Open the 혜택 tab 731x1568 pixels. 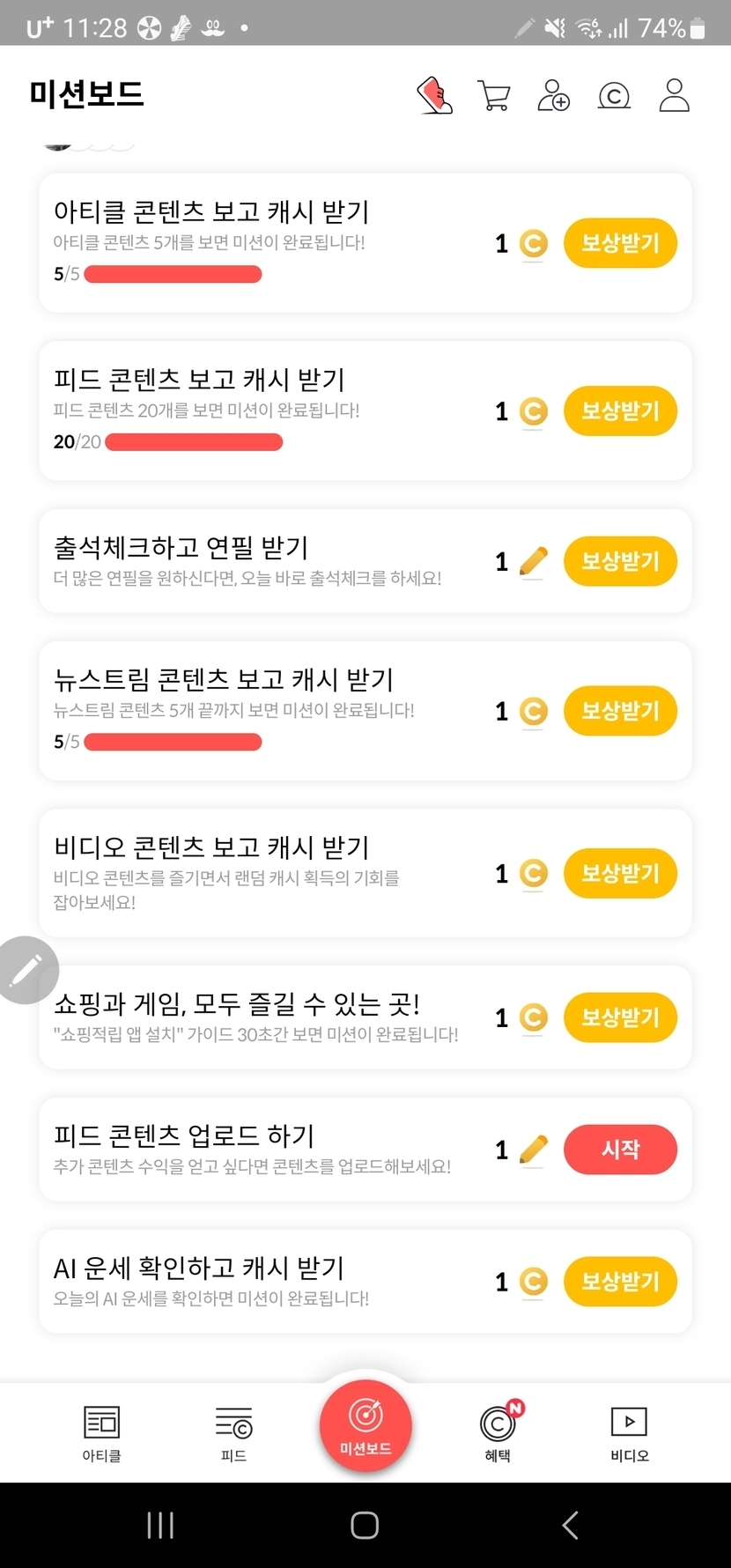coord(498,1433)
